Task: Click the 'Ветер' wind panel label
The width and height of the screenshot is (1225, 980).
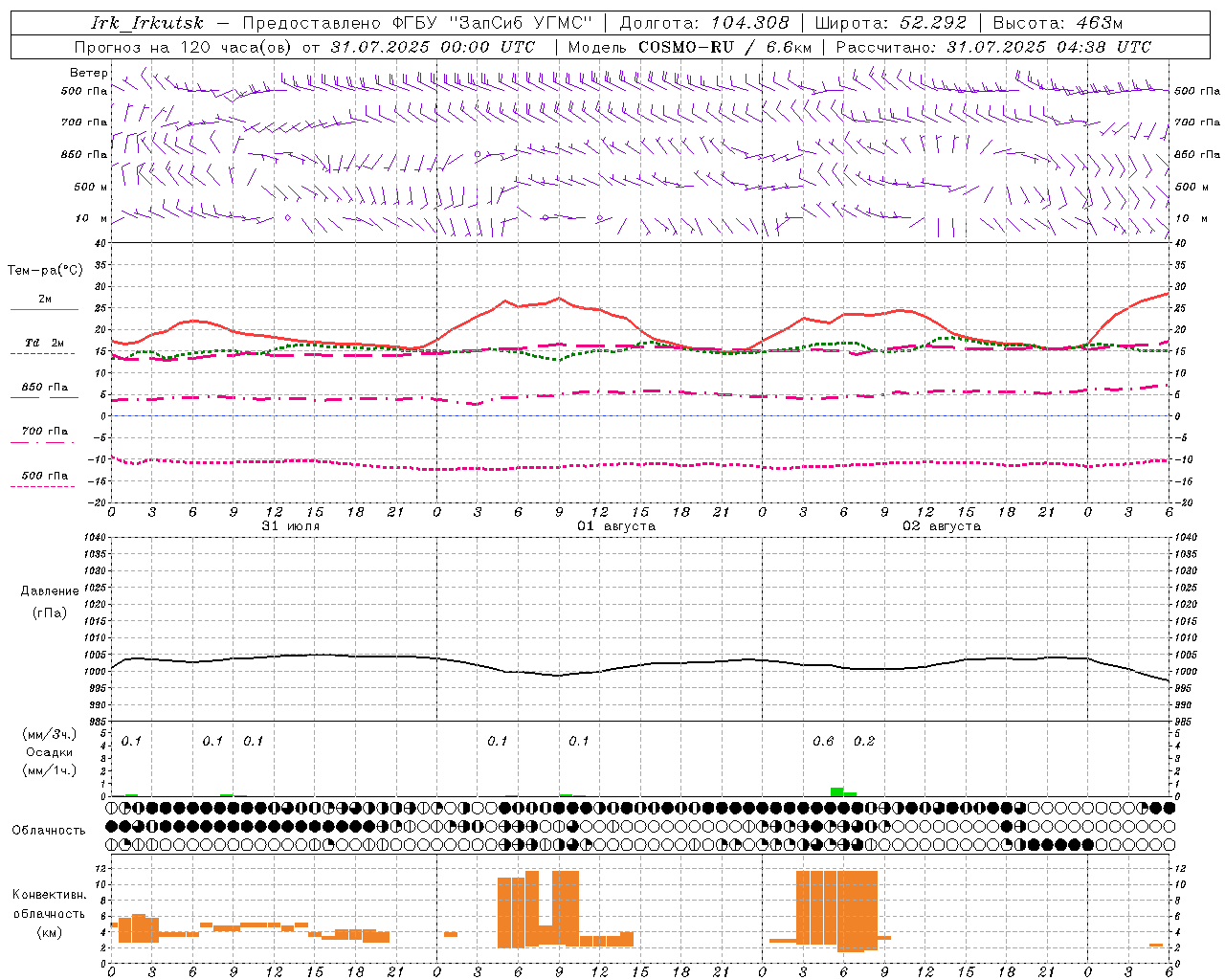Action: [89, 73]
